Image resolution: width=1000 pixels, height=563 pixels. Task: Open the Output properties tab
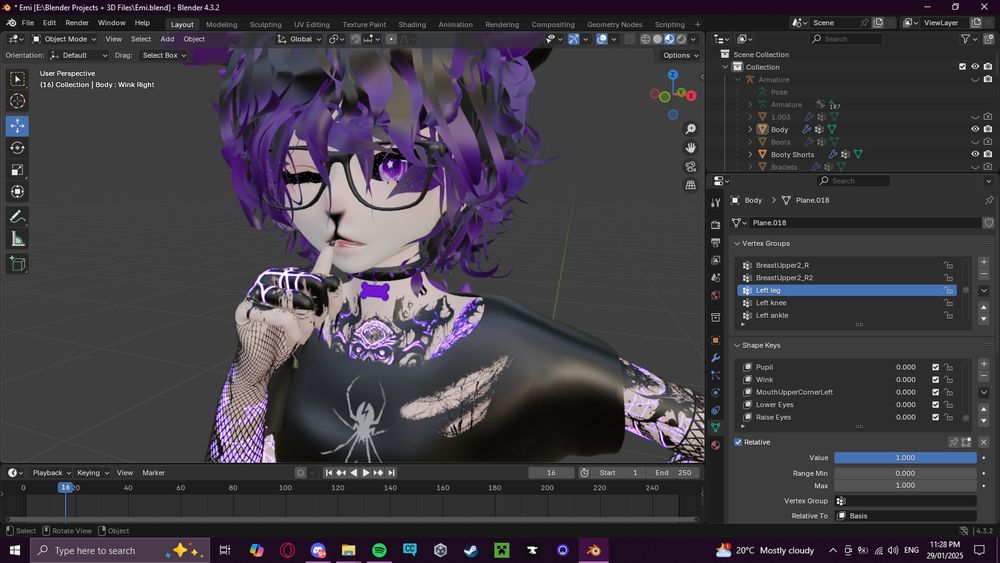coord(716,242)
